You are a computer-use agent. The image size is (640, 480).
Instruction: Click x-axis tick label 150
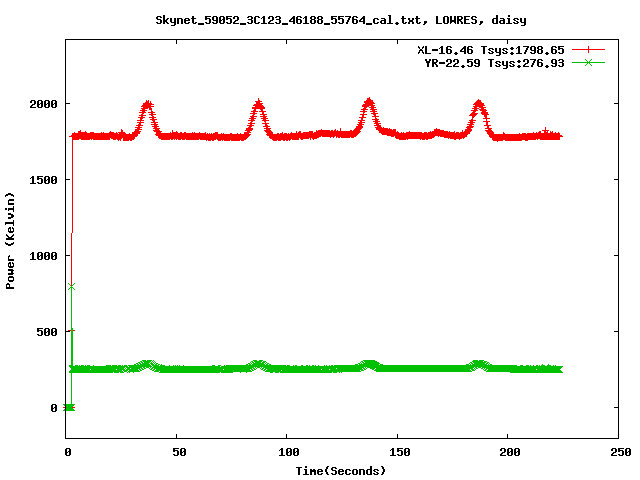point(400,452)
